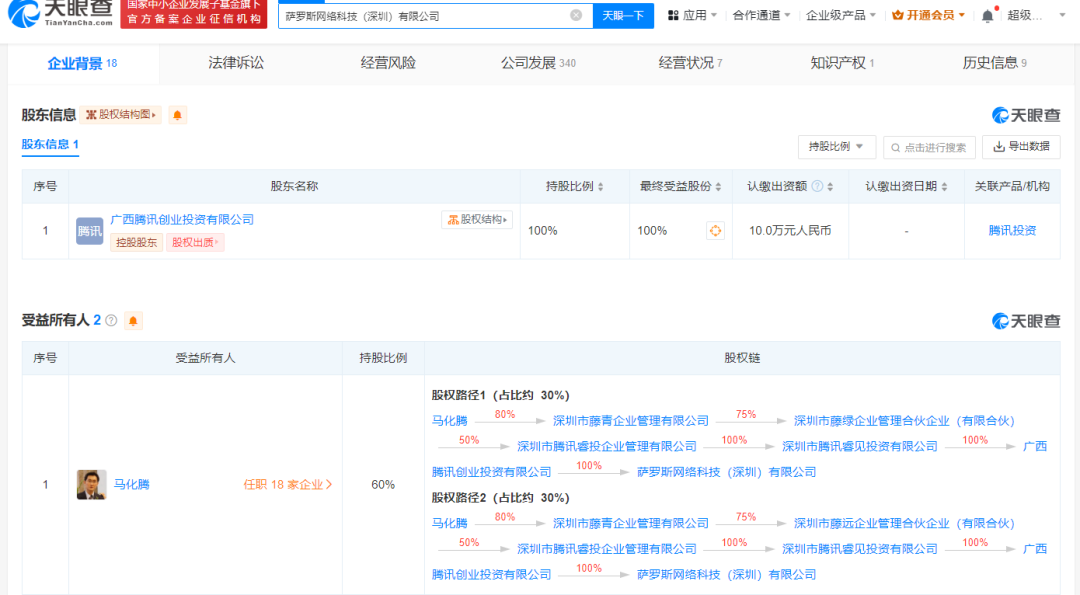Click the target icon in 最终受益股份 column

click(x=715, y=231)
